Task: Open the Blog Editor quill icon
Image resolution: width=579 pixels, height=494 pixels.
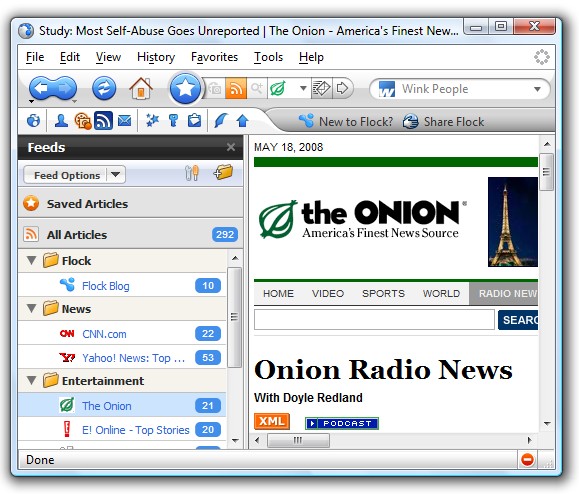Action: pos(221,120)
